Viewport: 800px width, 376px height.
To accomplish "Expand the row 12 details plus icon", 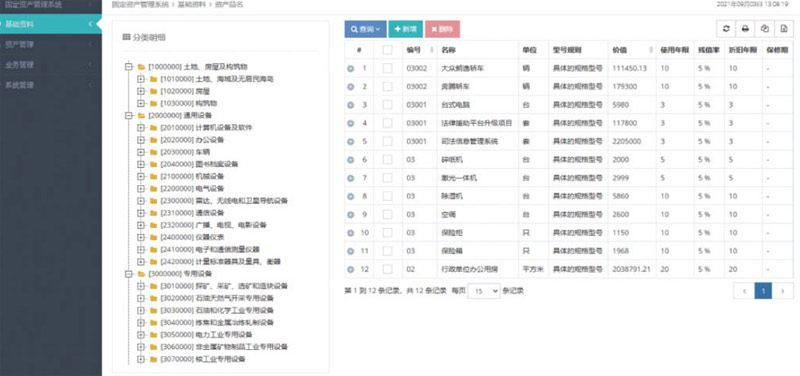I will pyautogui.click(x=351, y=269).
